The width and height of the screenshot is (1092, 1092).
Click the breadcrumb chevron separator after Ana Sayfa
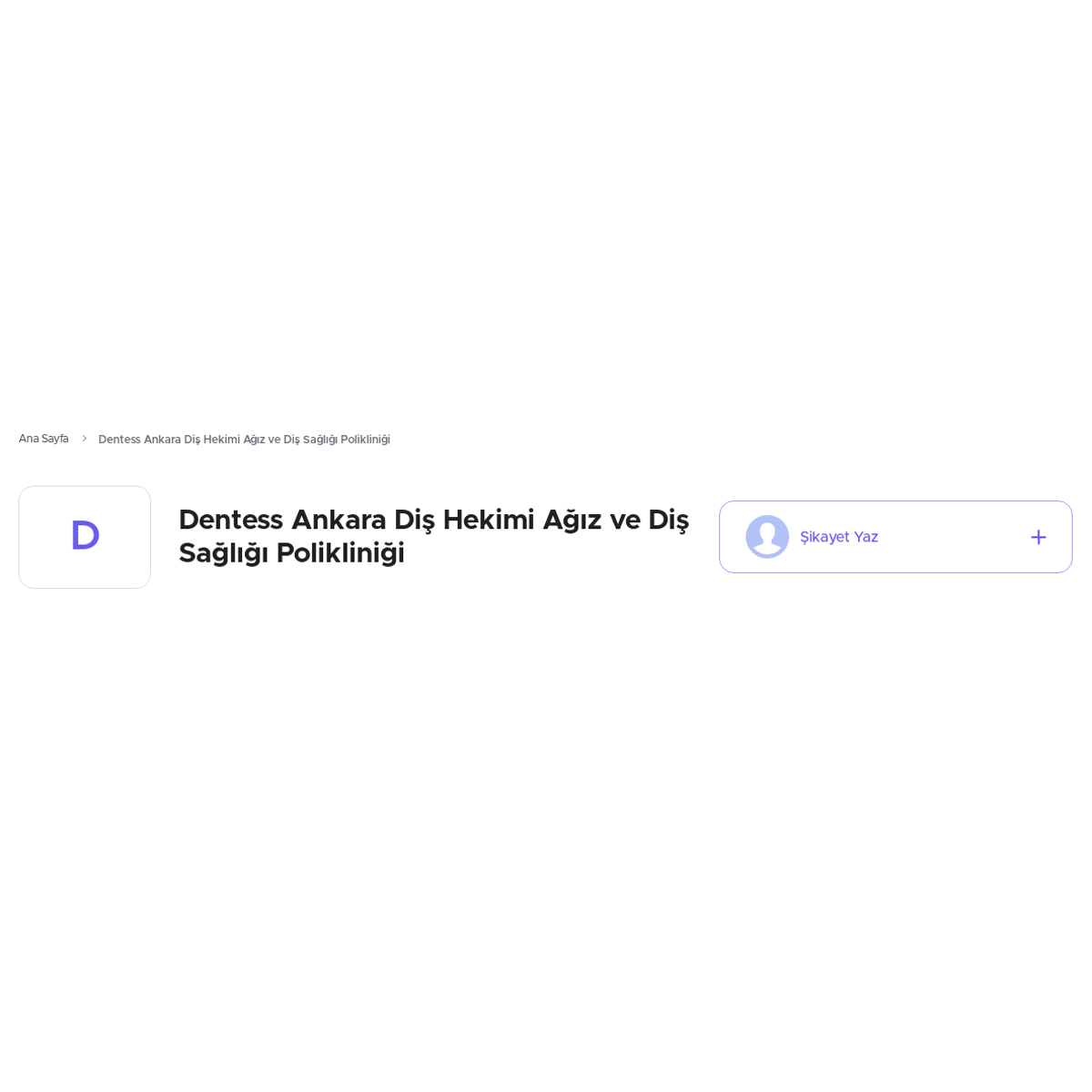pyautogui.click(x=85, y=439)
